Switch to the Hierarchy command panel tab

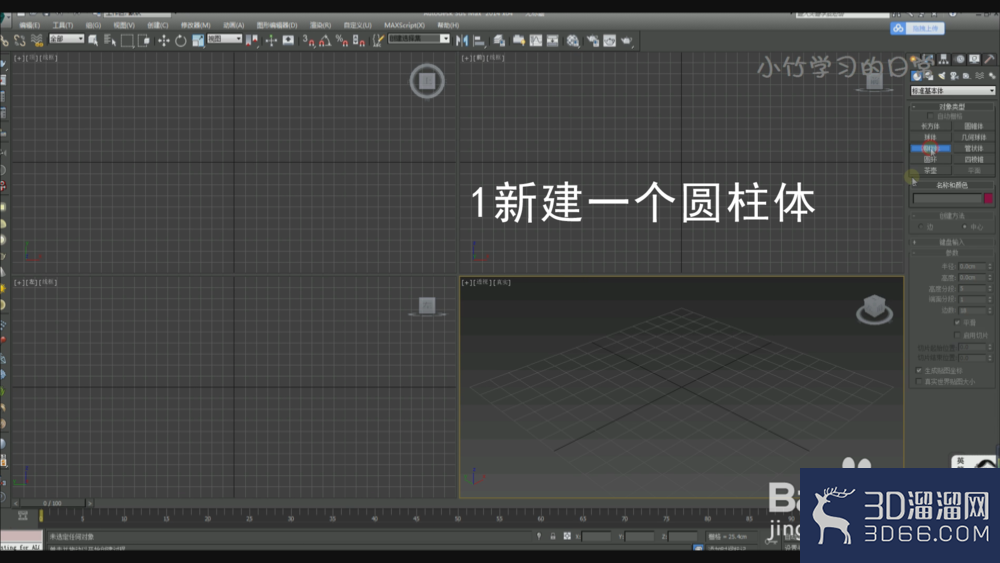click(x=944, y=59)
